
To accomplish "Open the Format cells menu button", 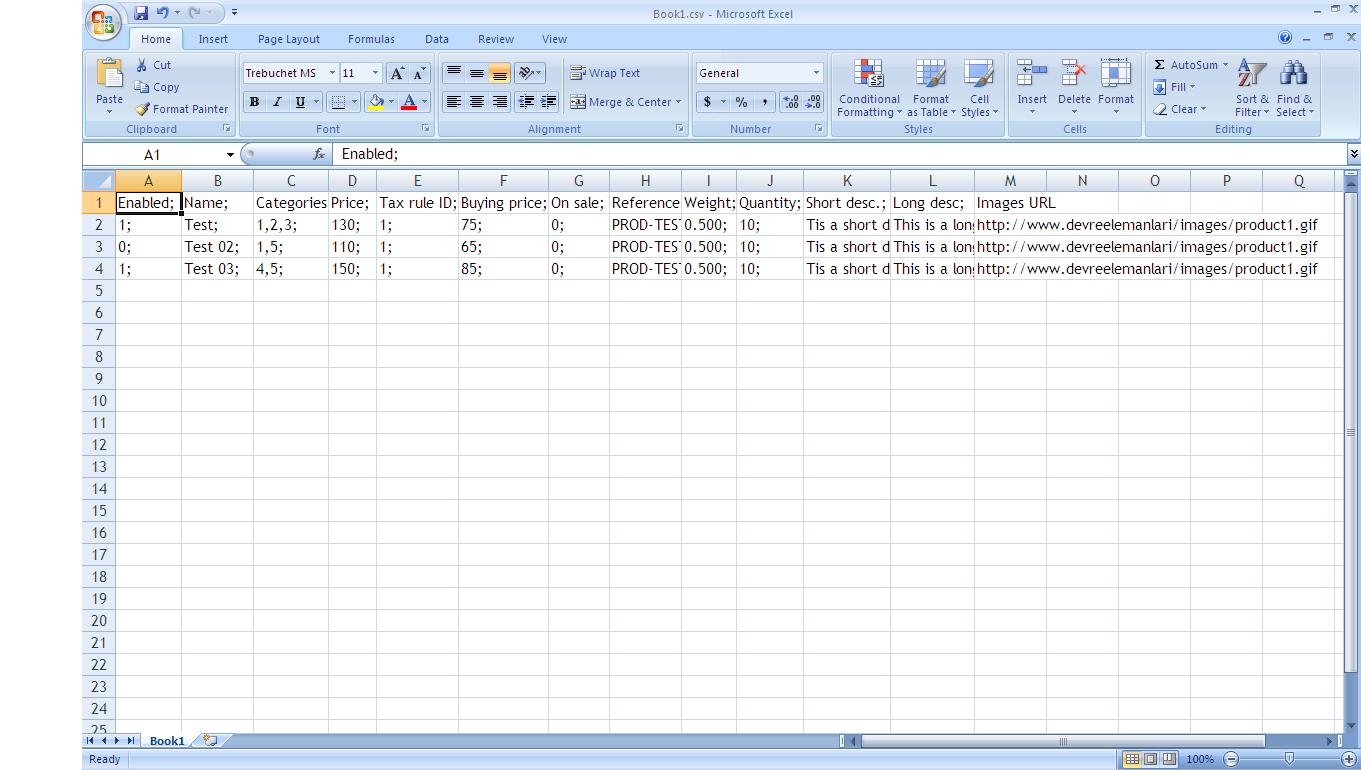I will coord(1116,88).
